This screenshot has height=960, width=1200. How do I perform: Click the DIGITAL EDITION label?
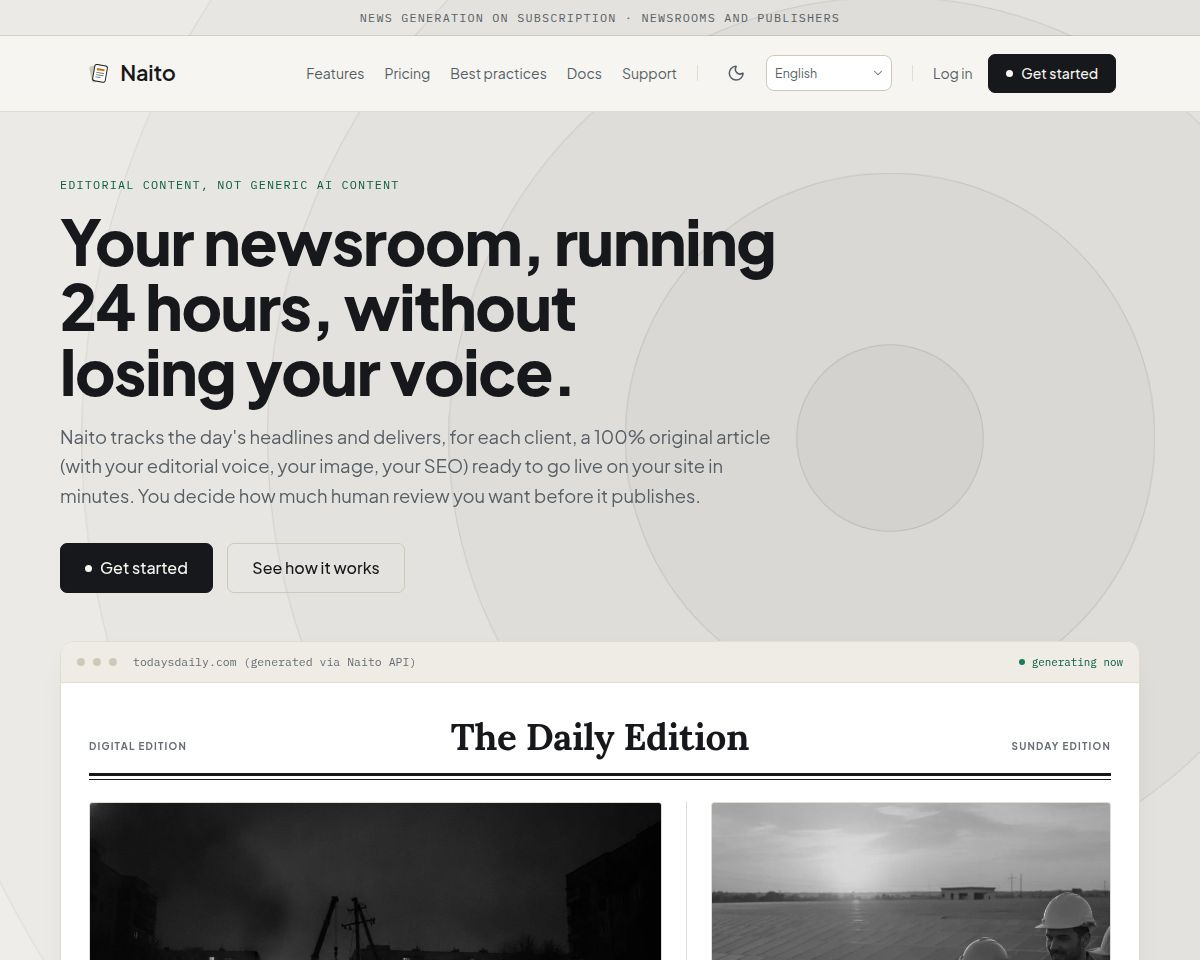(x=137, y=746)
